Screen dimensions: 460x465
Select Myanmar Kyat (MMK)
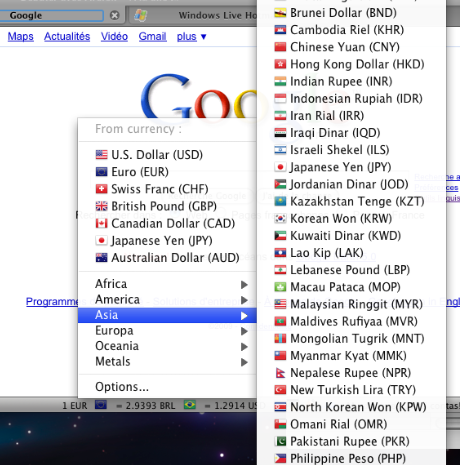click(352, 356)
